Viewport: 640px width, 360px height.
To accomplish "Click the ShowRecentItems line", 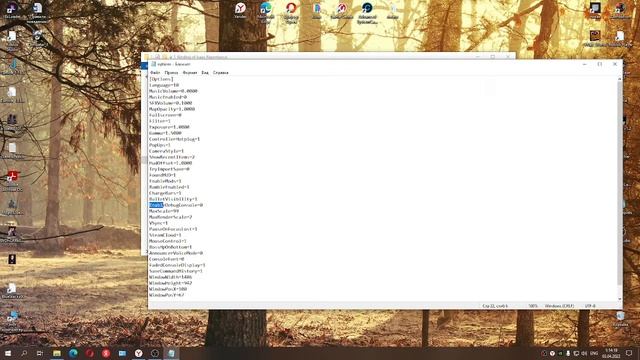I will [172, 157].
